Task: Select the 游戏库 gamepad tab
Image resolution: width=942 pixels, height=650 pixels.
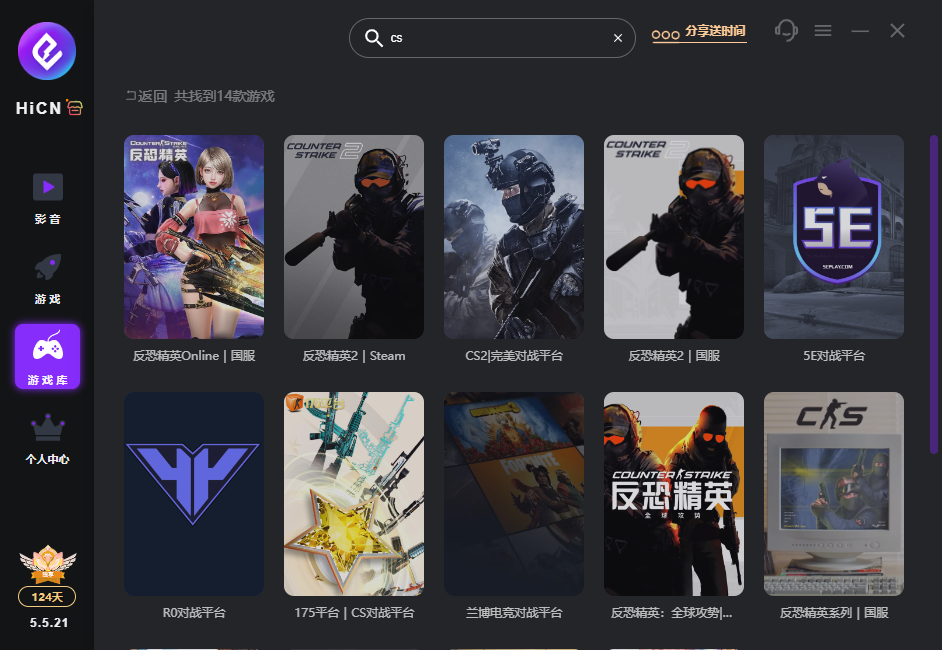Action: pyautogui.click(x=47, y=356)
